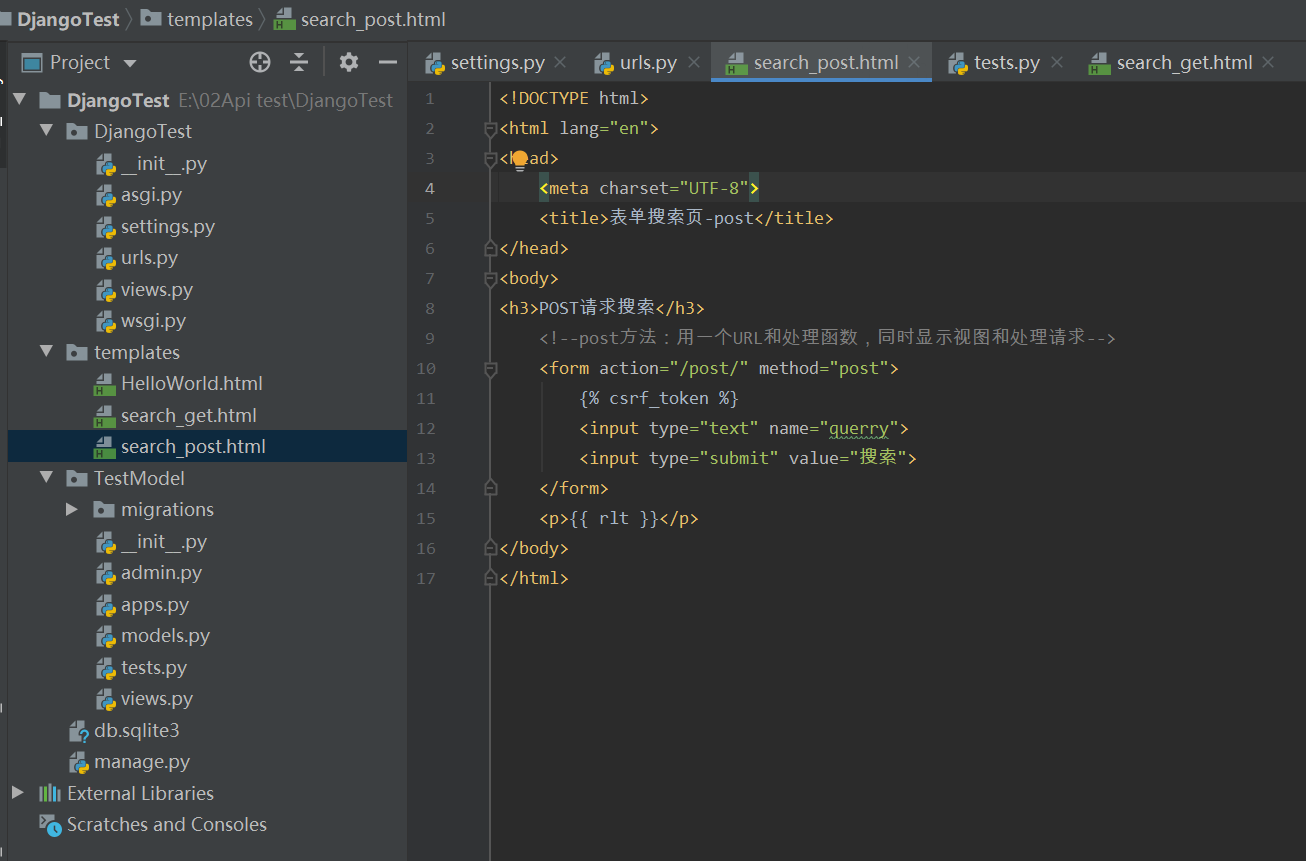This screenshot has width=1306, height=861.
Task: Select models.py in TestModel
Action: point(165,635)
